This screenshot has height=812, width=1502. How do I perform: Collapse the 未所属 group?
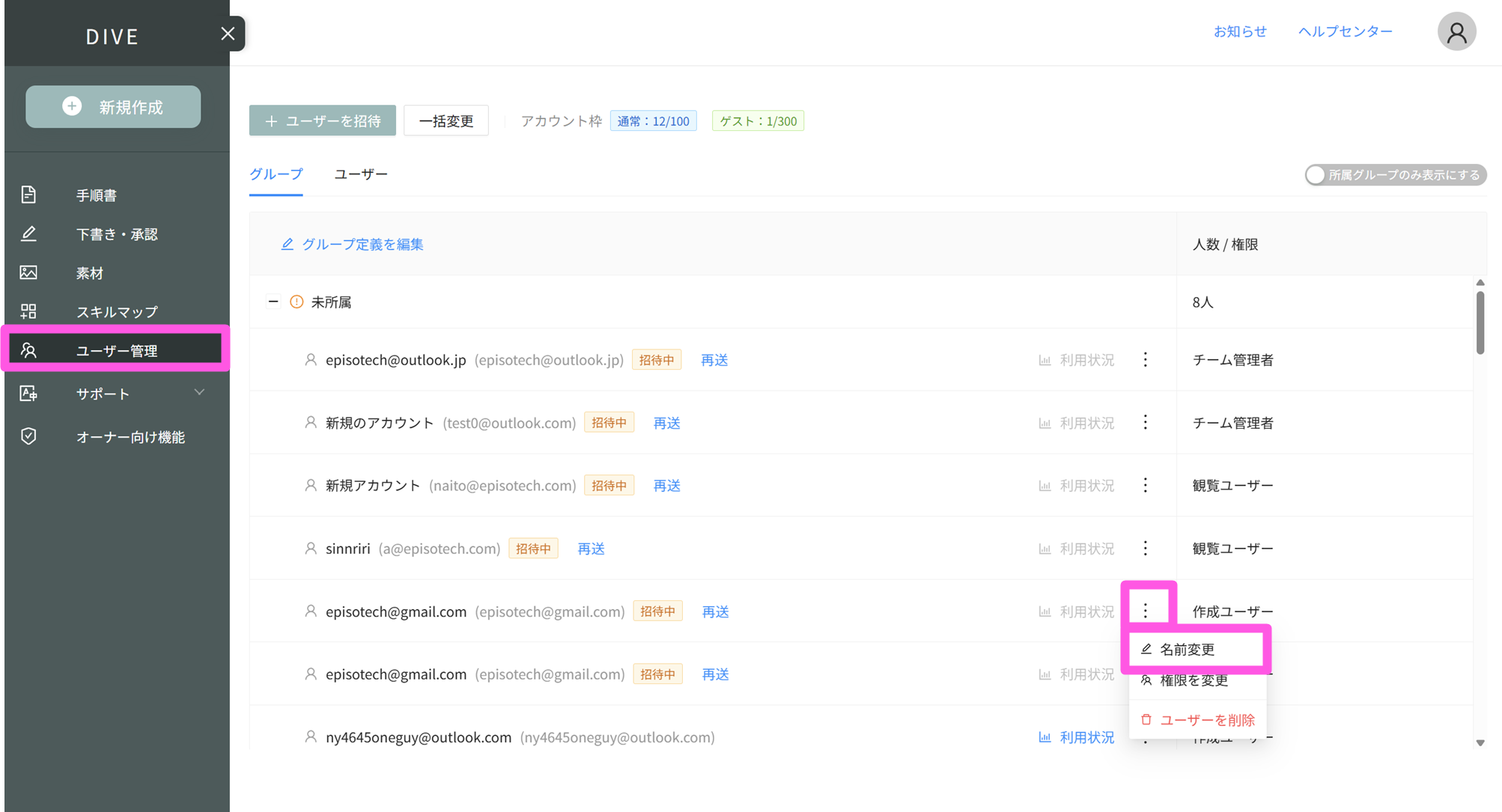(273, 302)
